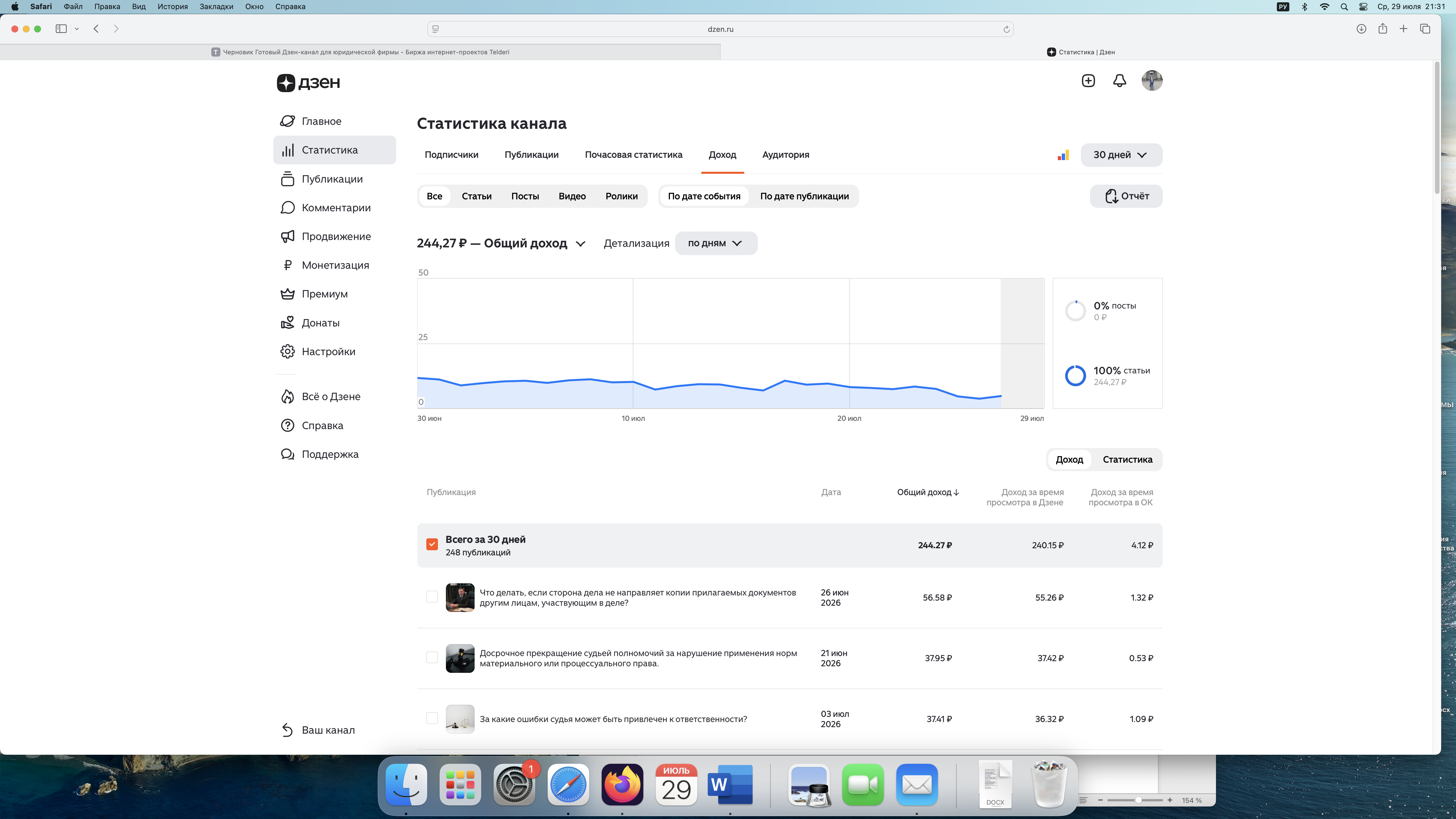The width and height of the screenshot is (1456, 819).
Task: Switch to Почасовая статистика tab
Action: 633,155
